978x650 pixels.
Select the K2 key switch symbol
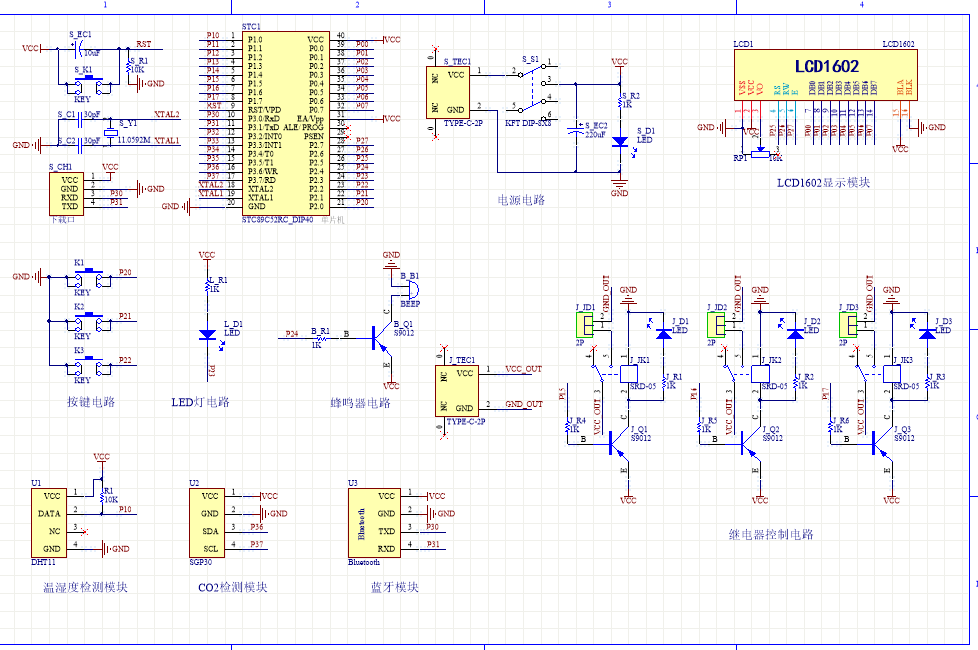[x=89, y=321]
